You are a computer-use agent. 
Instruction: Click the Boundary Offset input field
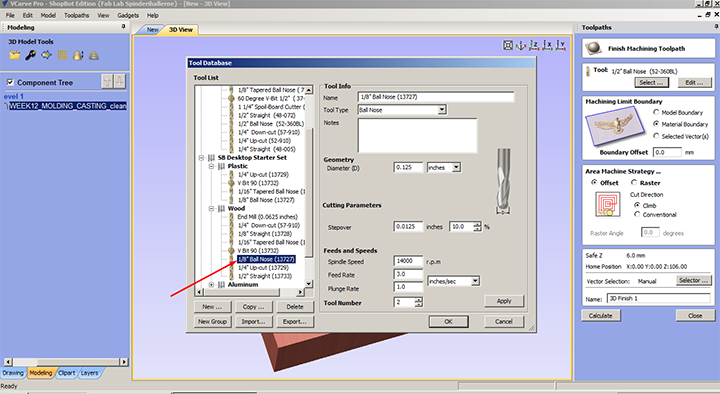(x=667, y=152)
